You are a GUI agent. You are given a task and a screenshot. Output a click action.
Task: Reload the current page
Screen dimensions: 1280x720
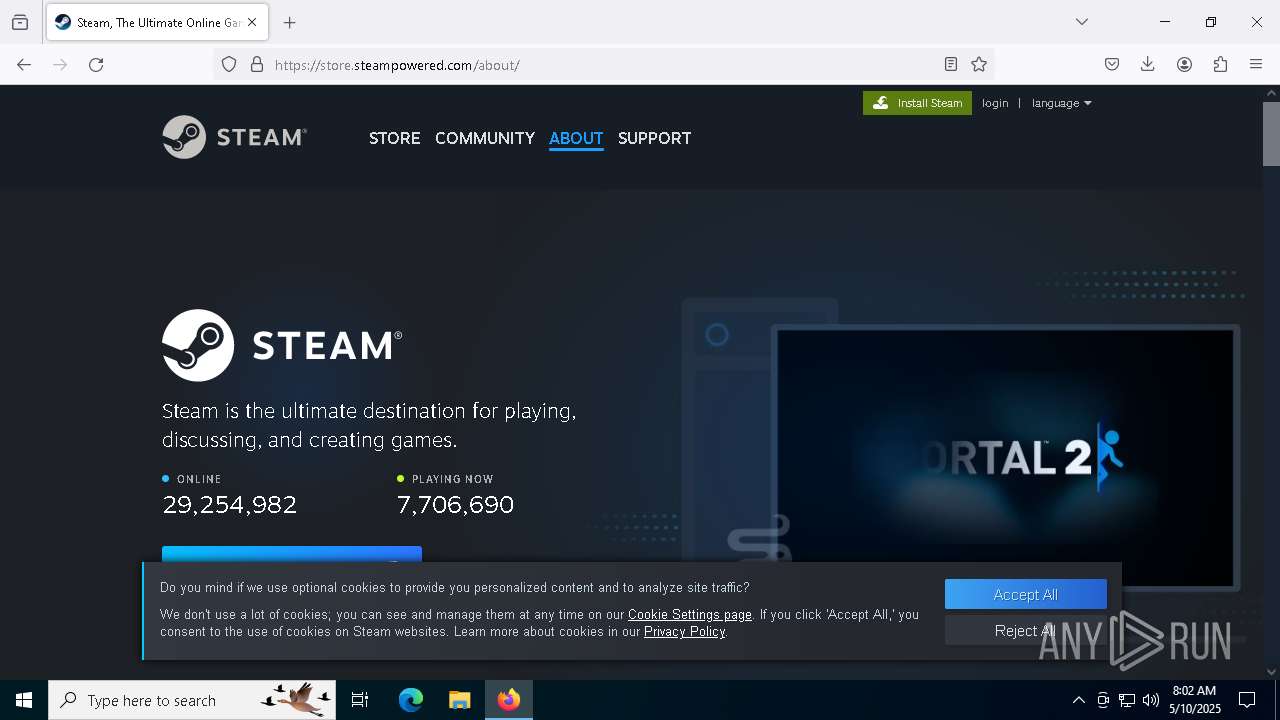click(96, 65)
